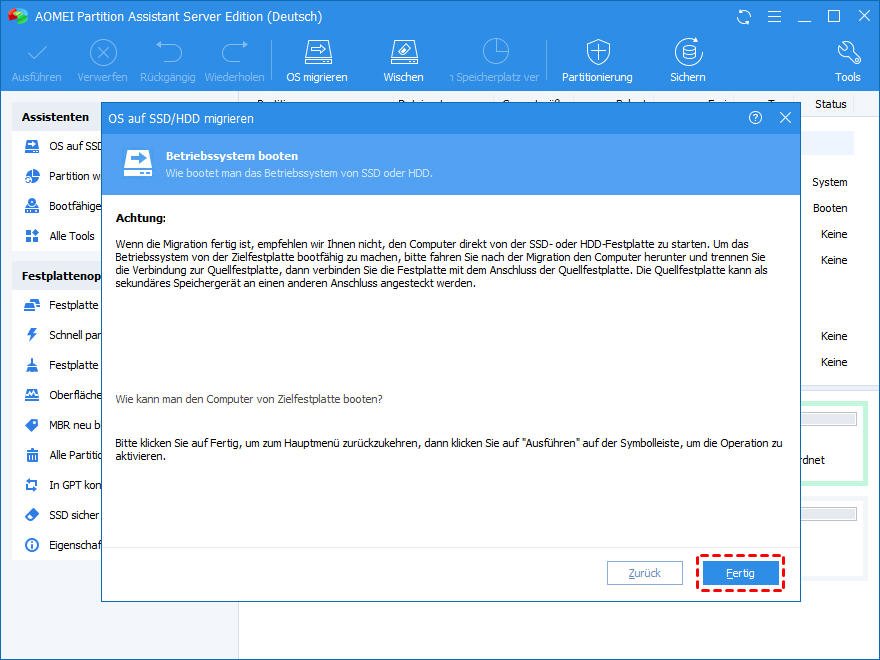
Task: Select In GPT konvertieren sidebar item
Action: [62, 485]
